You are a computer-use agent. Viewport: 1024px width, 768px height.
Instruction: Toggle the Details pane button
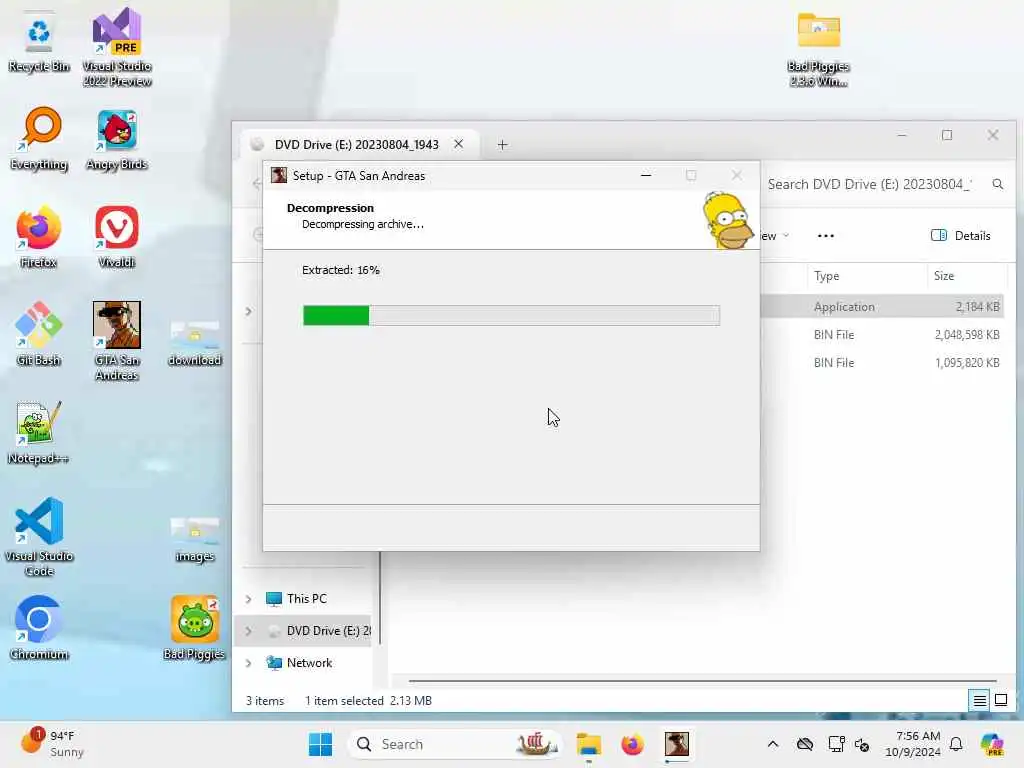(x=961, y=236)
